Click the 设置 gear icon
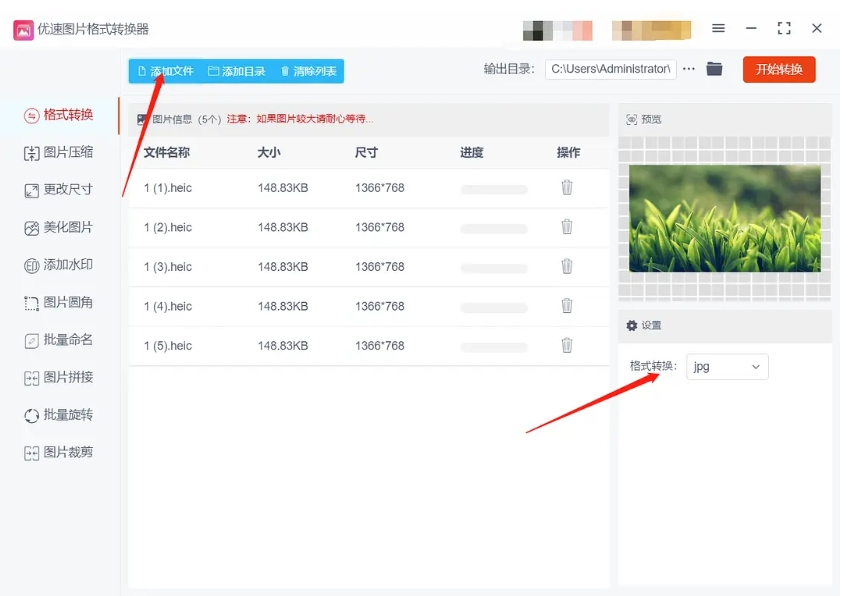The height and width of the screenshot is (596, 846). click(632, 325)
